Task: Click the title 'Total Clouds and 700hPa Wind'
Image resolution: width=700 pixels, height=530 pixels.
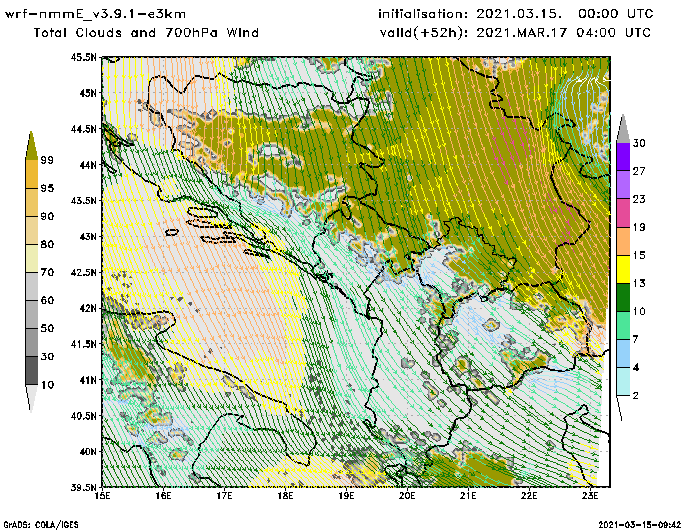Action: [146, 33]
